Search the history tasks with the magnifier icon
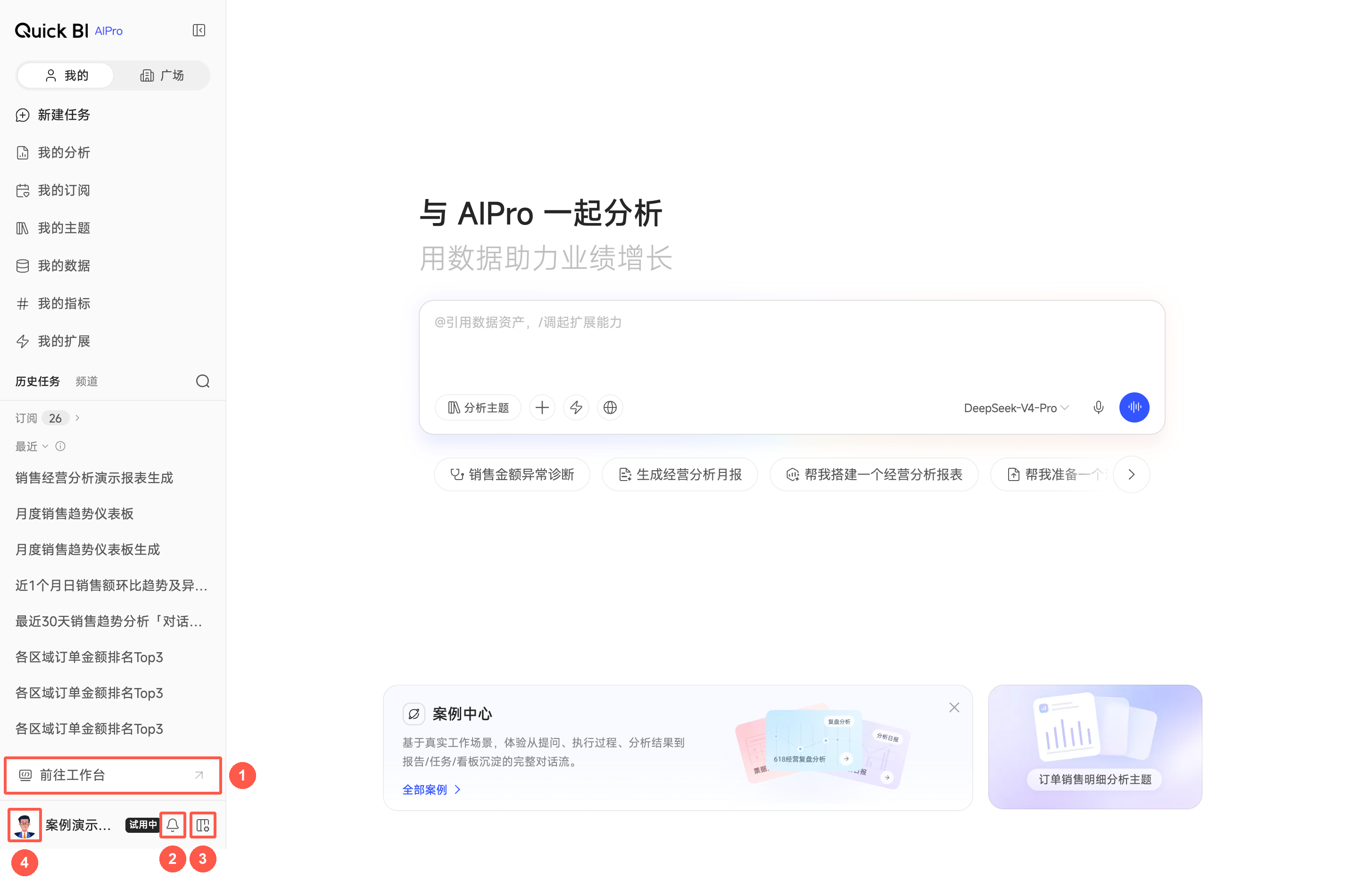 tap(203, 381)
